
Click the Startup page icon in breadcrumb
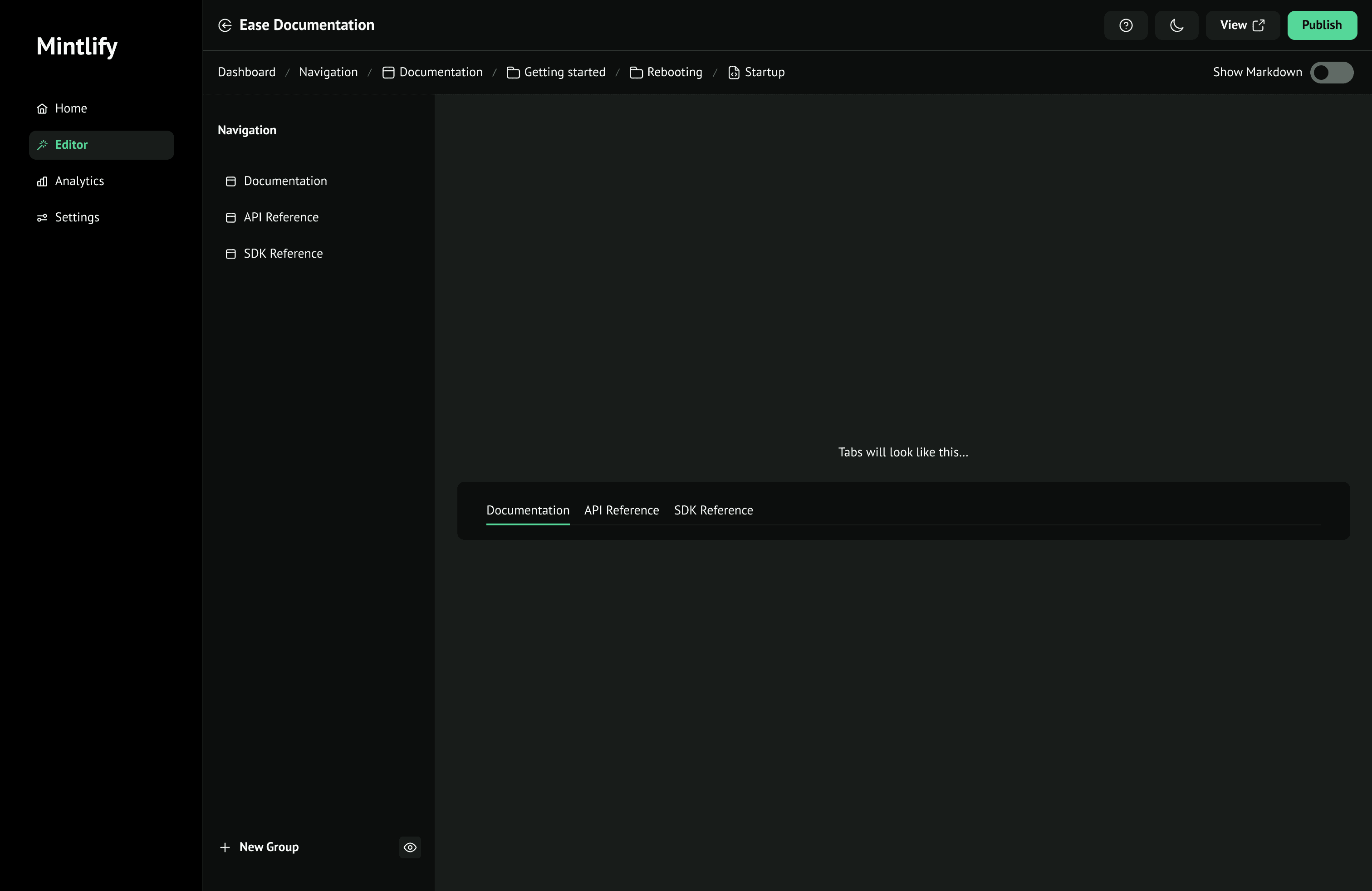(733, 73)
